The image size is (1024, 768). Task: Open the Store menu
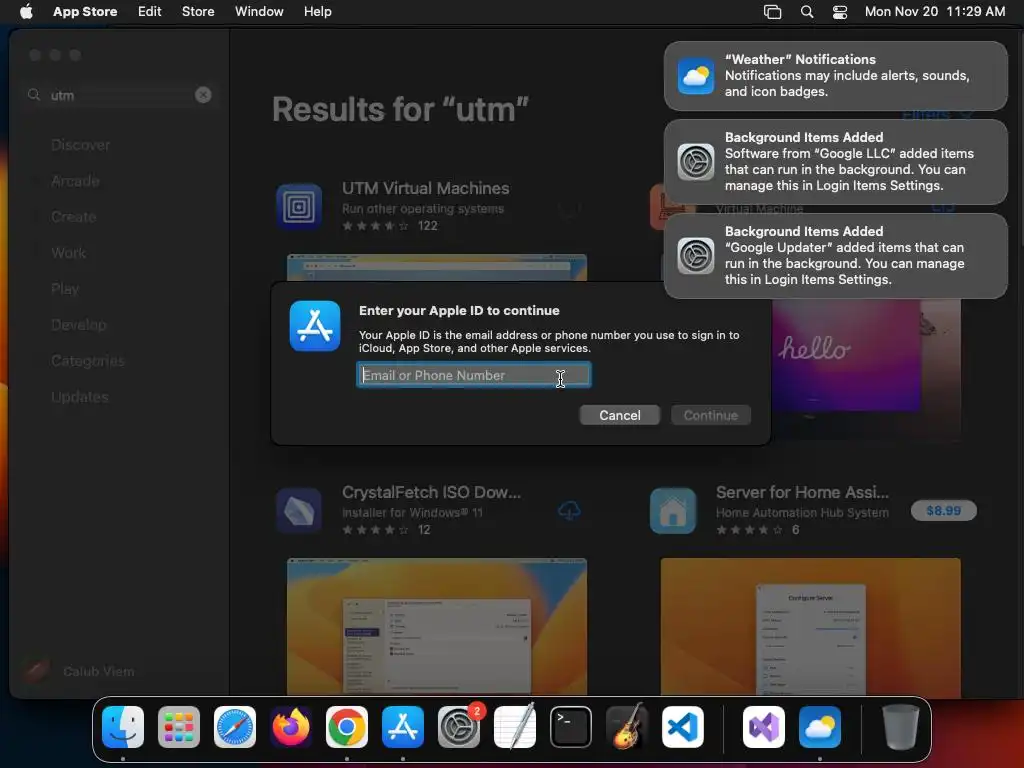point(198,11)
